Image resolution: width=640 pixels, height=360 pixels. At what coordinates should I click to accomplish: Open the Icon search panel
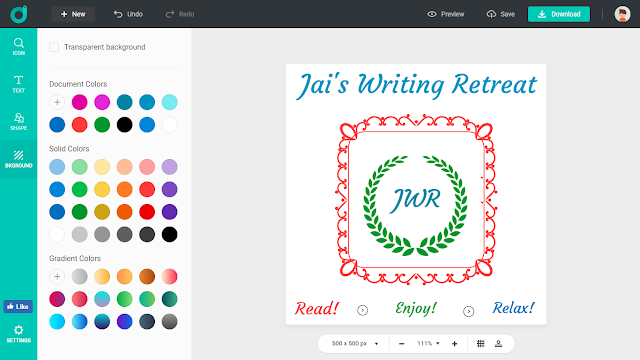(18, 47)
